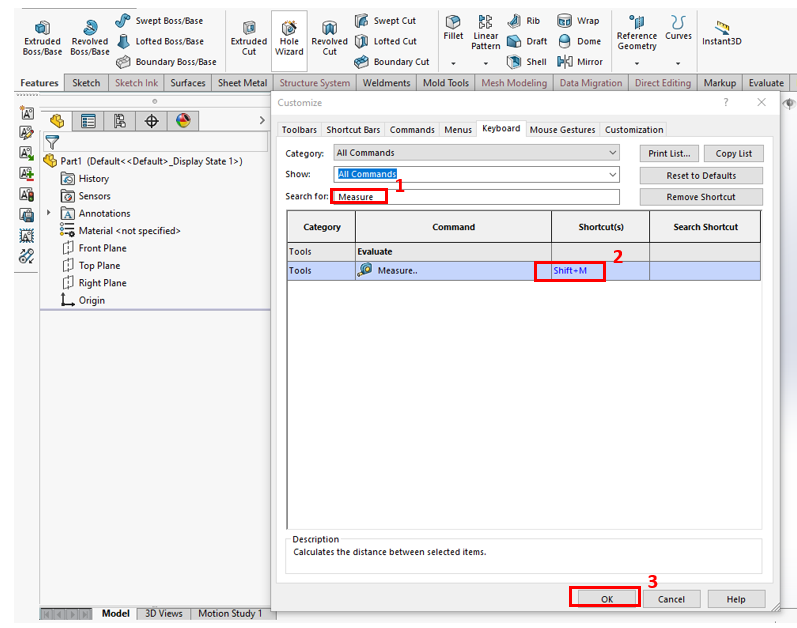Expand the Reference Geometry dropdown arrow
This screenshot has width=797, height=628.
[636, 64]
